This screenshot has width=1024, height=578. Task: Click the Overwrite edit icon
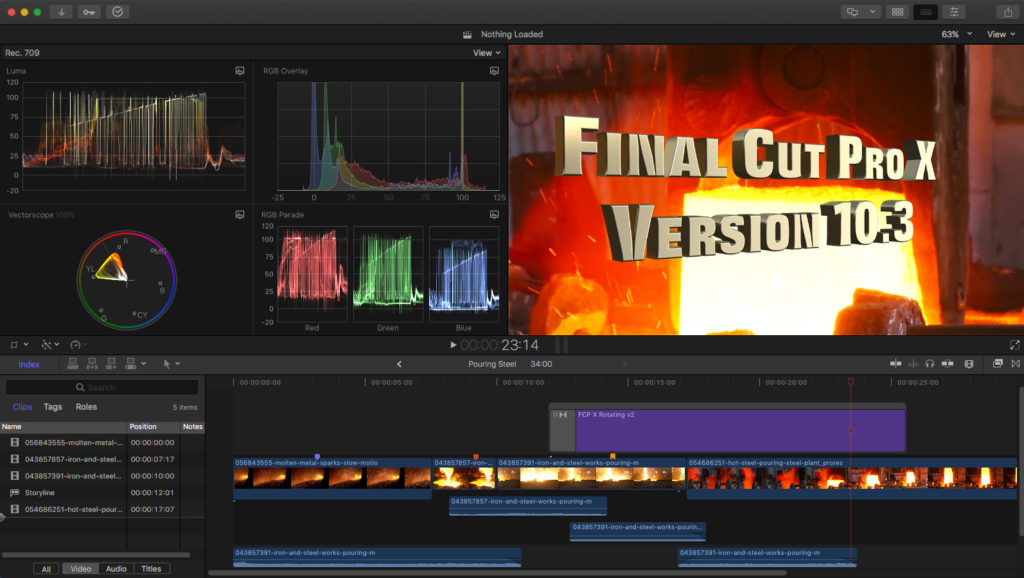tap(131, 364)
